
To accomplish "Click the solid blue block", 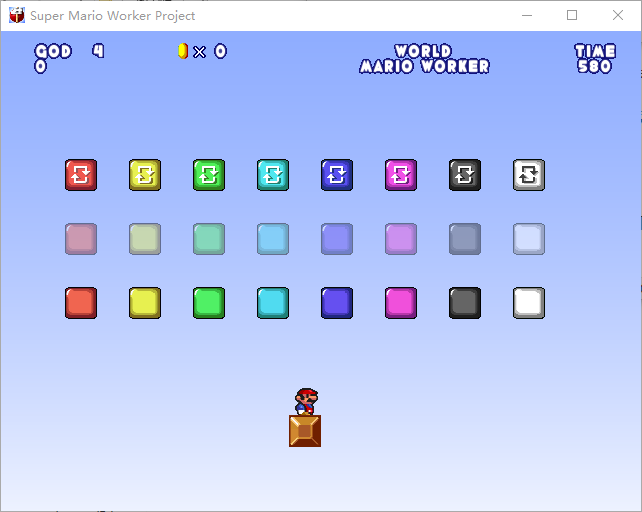I will point(337,303).
